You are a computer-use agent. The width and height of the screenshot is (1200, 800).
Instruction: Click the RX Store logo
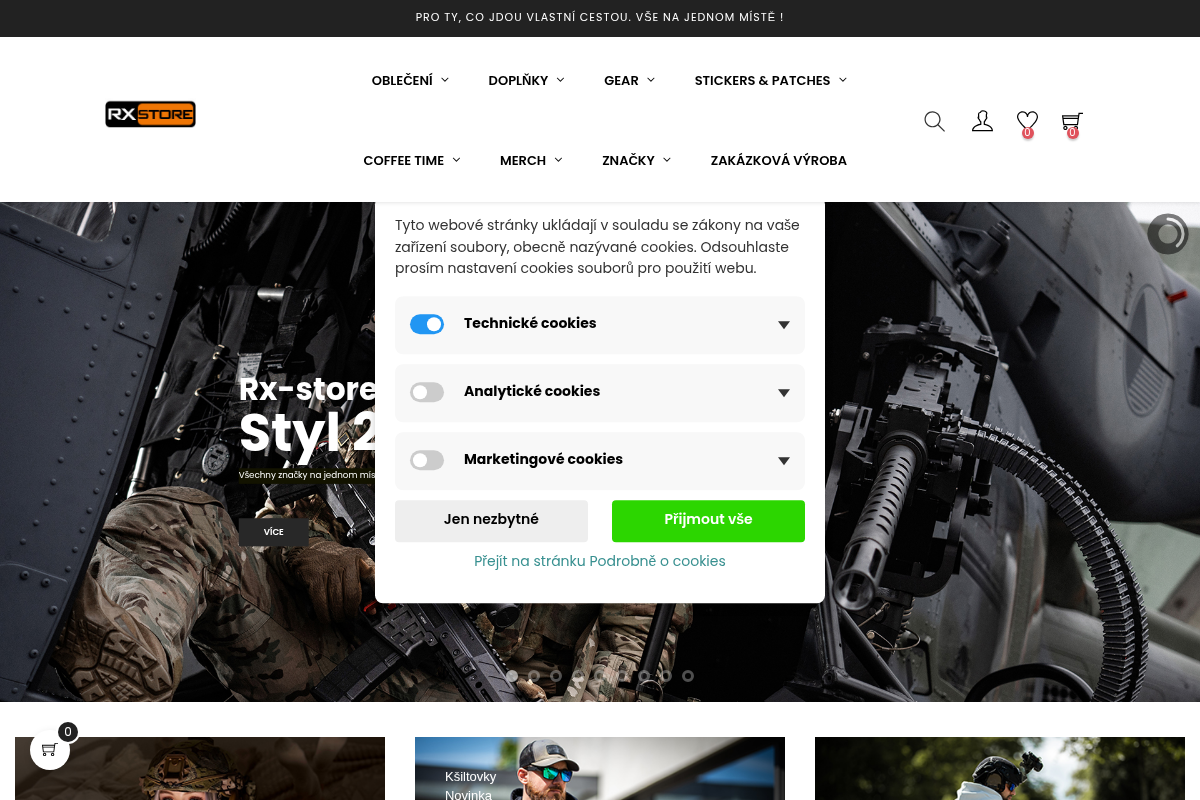(x=150, y=114)
